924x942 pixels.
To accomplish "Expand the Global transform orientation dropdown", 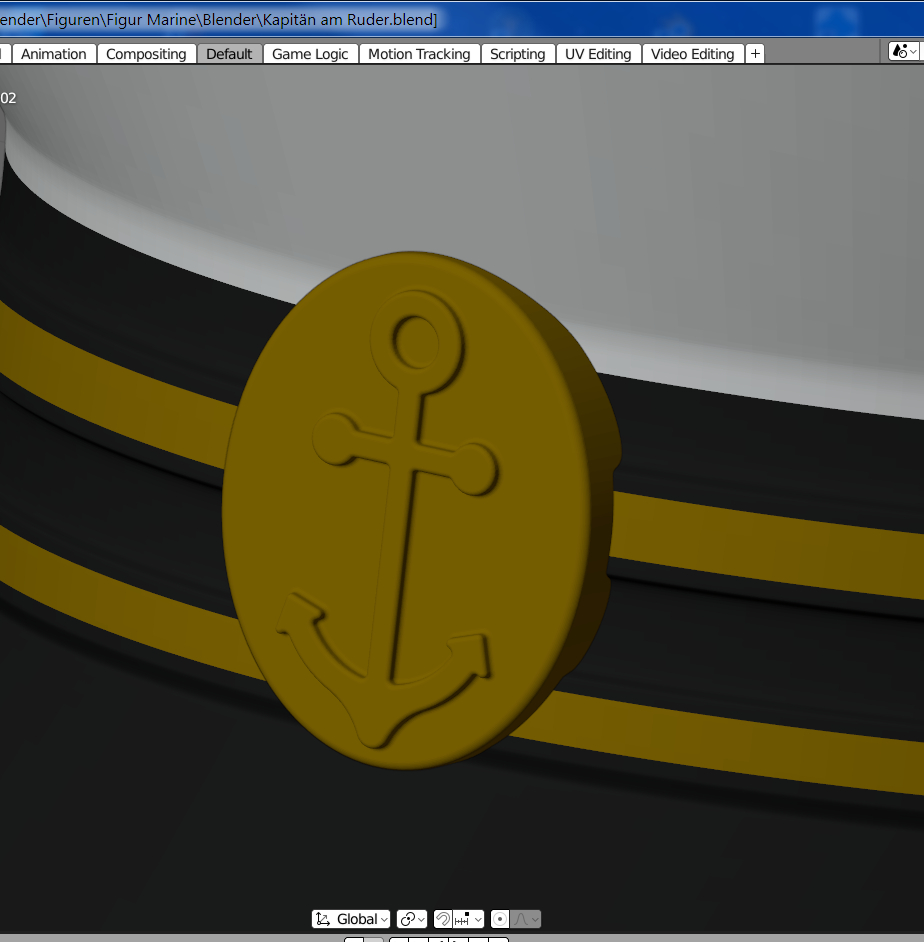I will point(351,919).
